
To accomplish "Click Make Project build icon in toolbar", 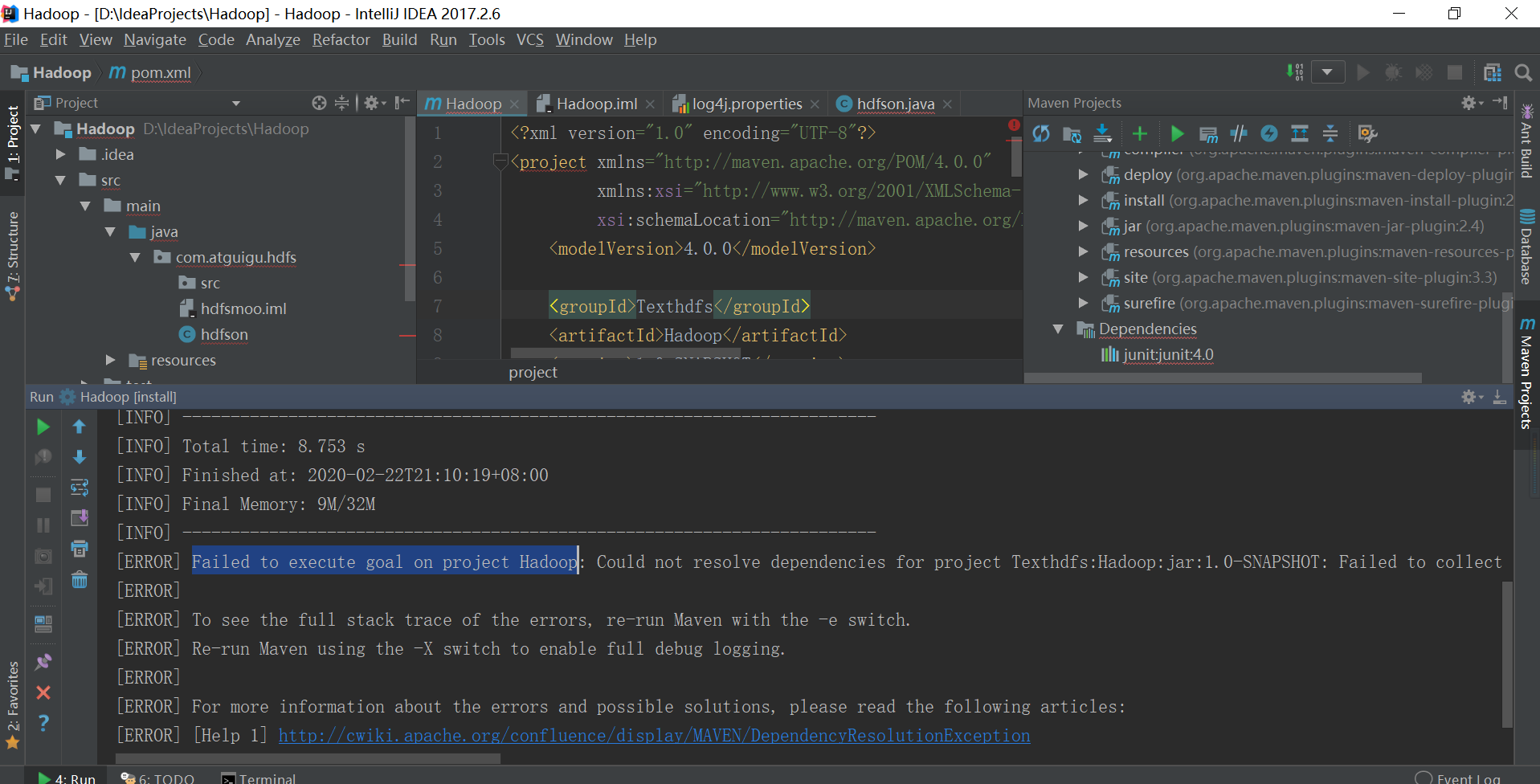I will pos(1295,72).
